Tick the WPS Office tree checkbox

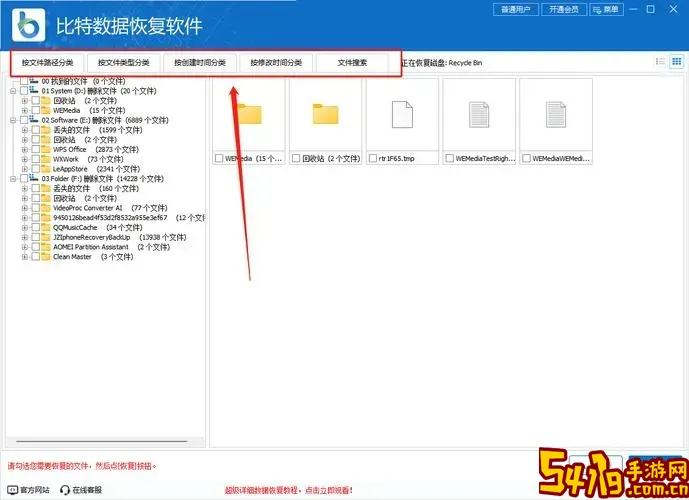coord(36,149)
